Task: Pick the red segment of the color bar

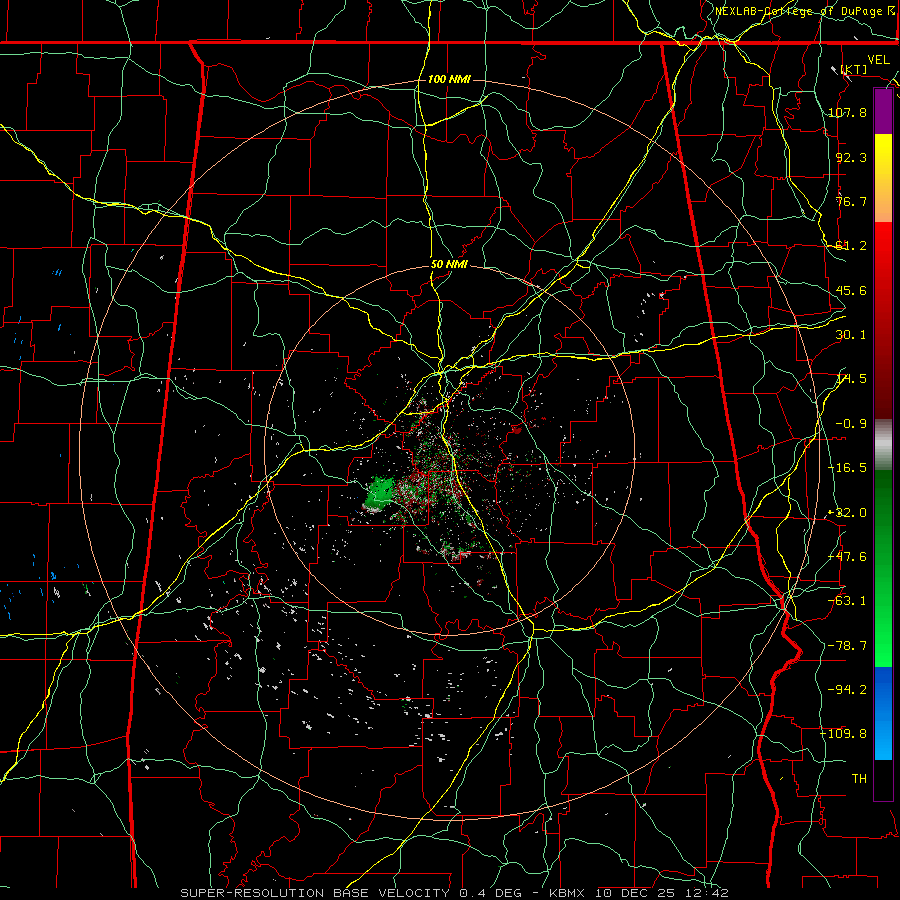Action: pyautogui.click(x=883, y=320)
